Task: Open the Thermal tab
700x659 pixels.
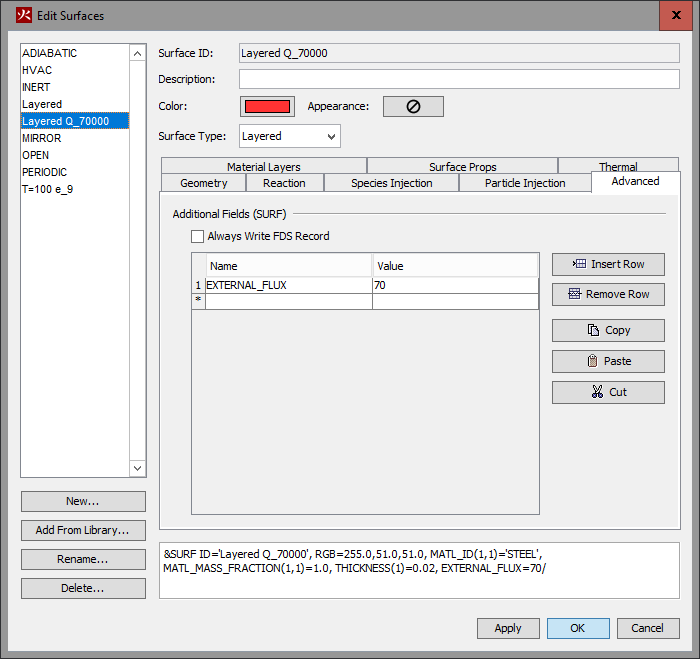Action: pyautogui.click(x=618, y=166)
